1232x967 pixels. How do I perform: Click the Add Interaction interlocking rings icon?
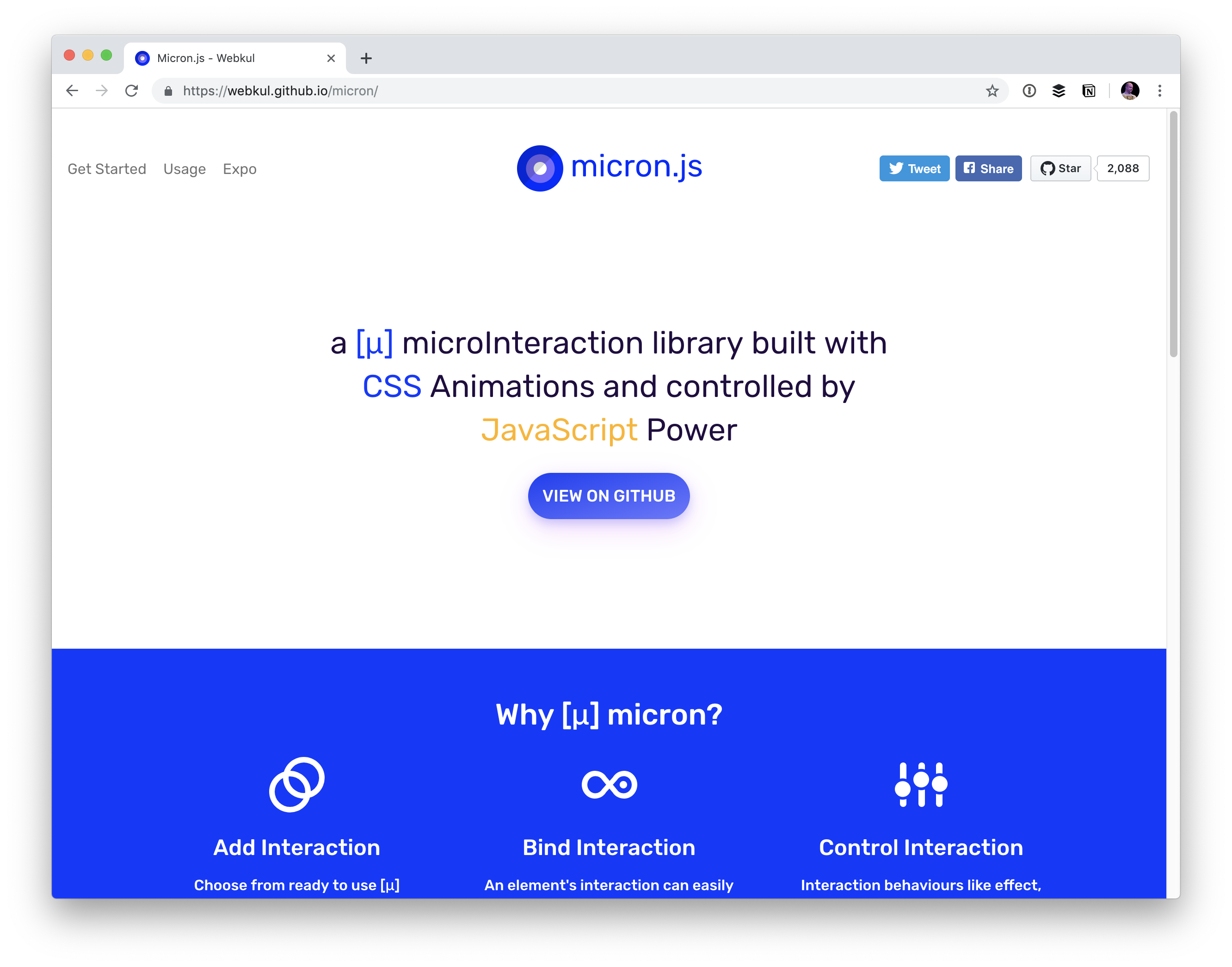[297, 783]
